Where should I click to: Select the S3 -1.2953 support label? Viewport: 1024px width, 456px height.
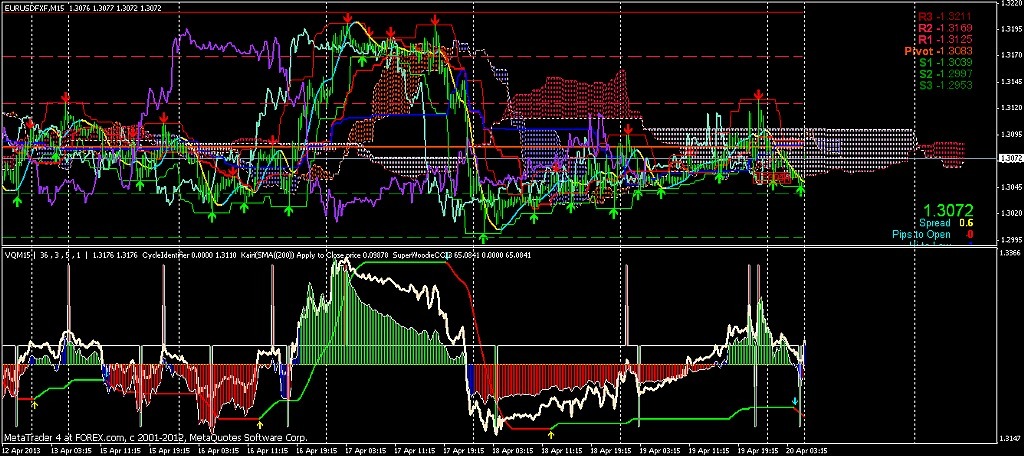pos(946,84)
